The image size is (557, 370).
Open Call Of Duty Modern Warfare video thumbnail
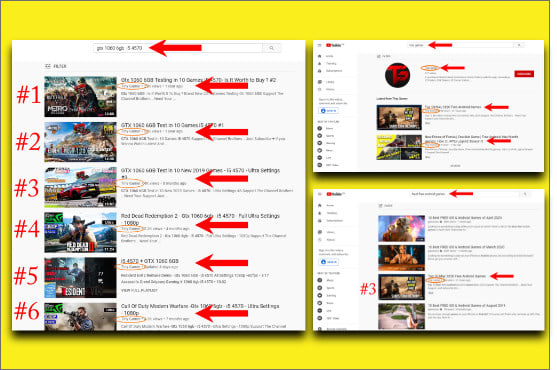[x=80, y=317]
